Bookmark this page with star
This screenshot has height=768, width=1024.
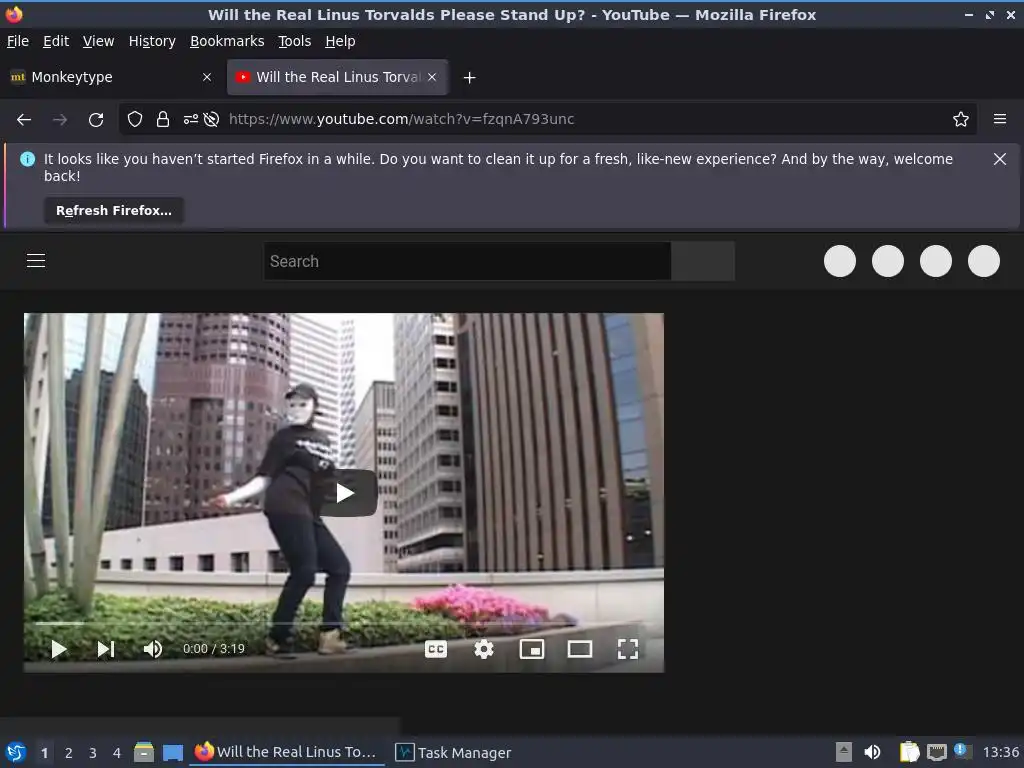click(961, 120)
